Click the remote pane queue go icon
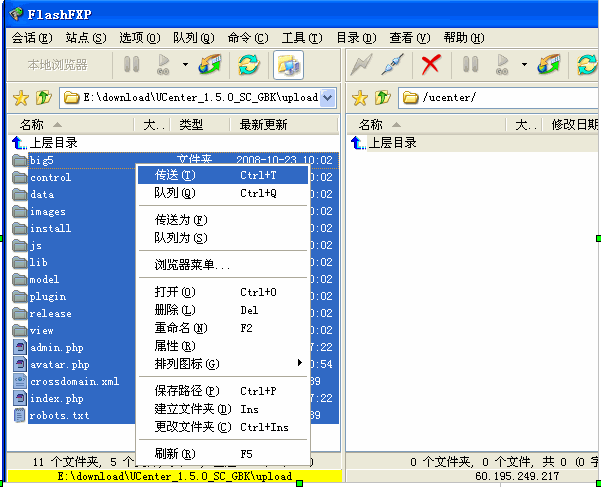The width and height of the screenshot is (601, 487). [502, 64]
